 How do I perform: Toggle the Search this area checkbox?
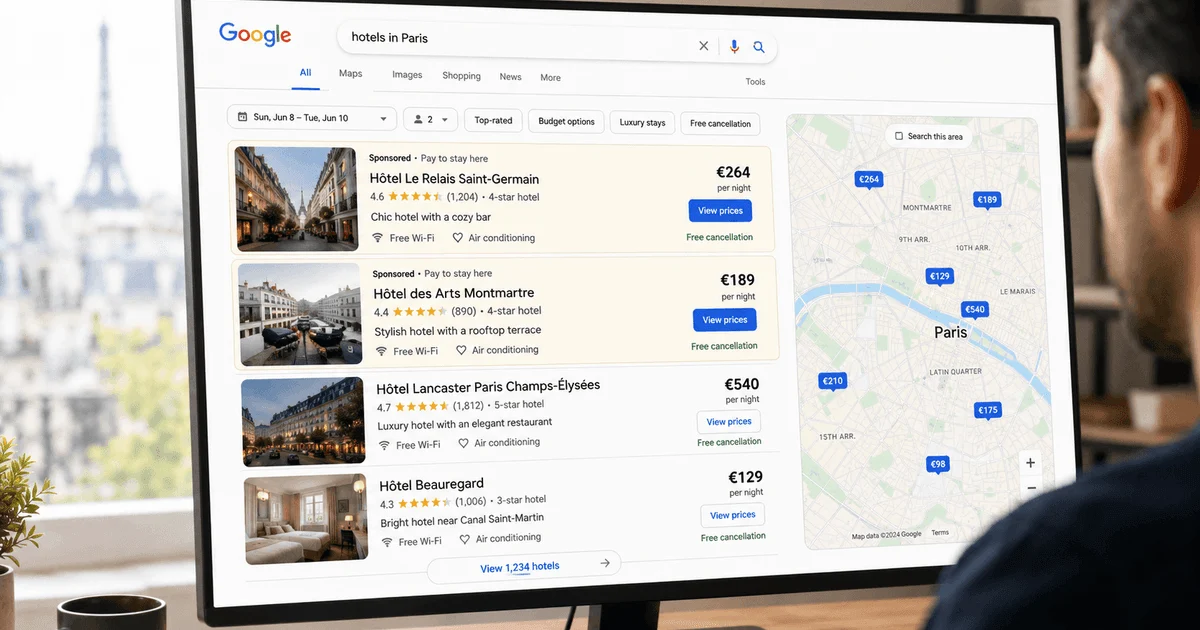(x=899, y=136)
